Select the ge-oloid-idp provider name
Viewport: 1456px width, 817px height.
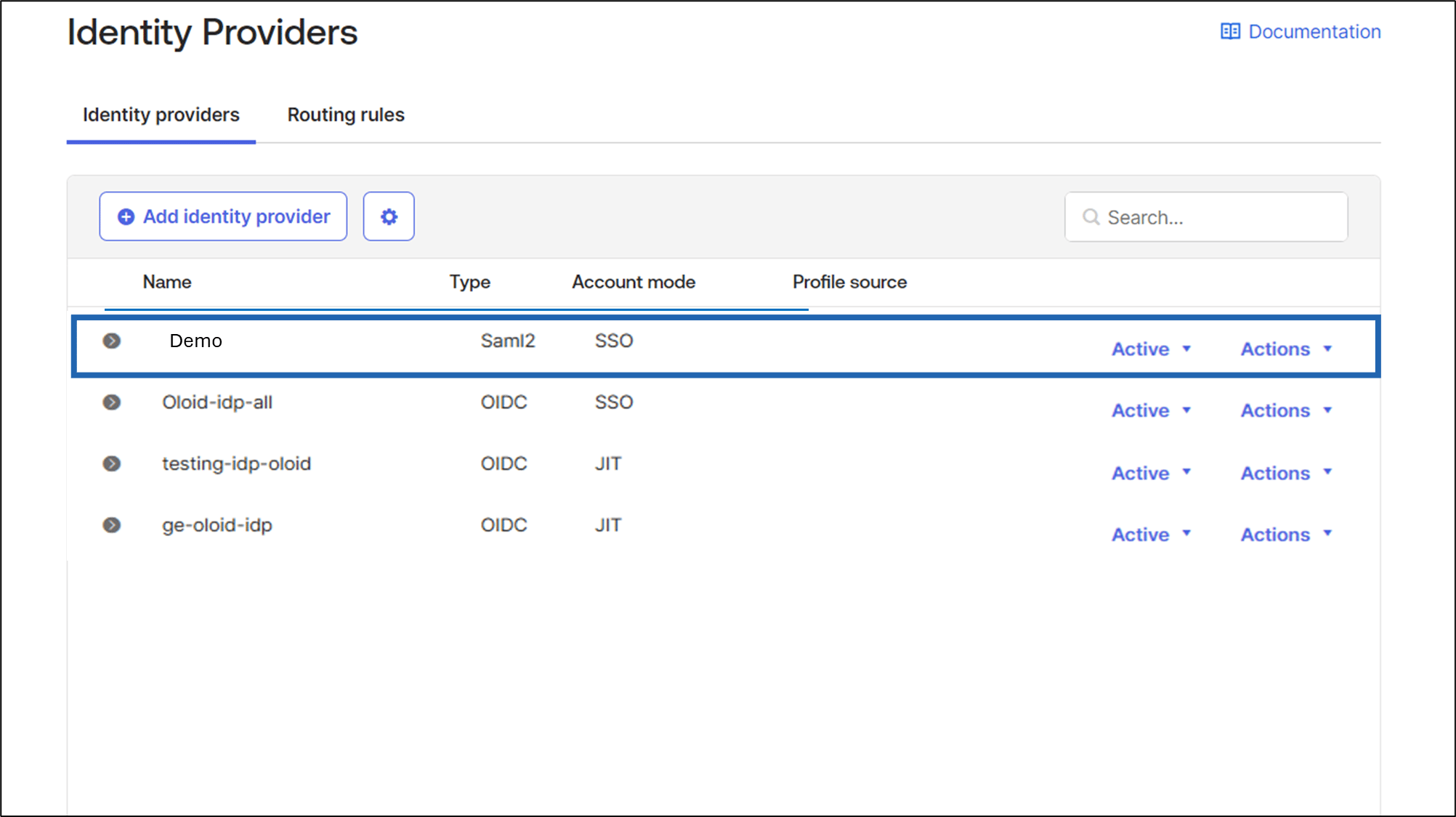pyautogui.click(x=217, y=525)
